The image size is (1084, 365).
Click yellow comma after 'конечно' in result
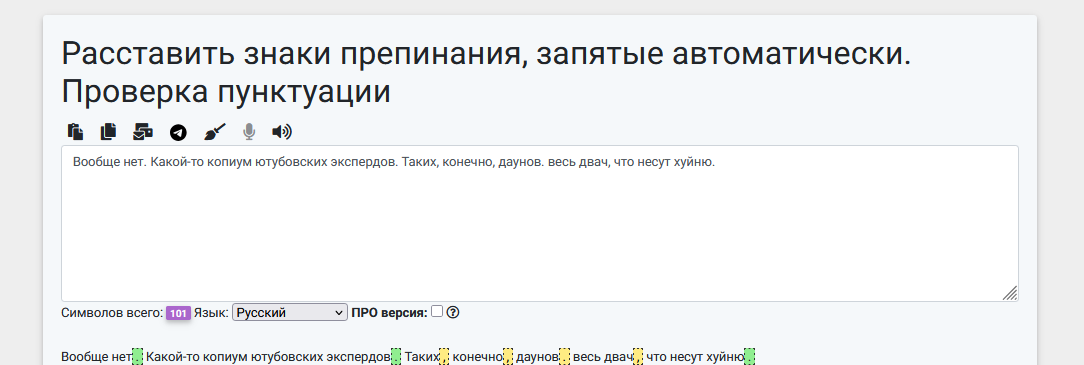pos(508,357)
